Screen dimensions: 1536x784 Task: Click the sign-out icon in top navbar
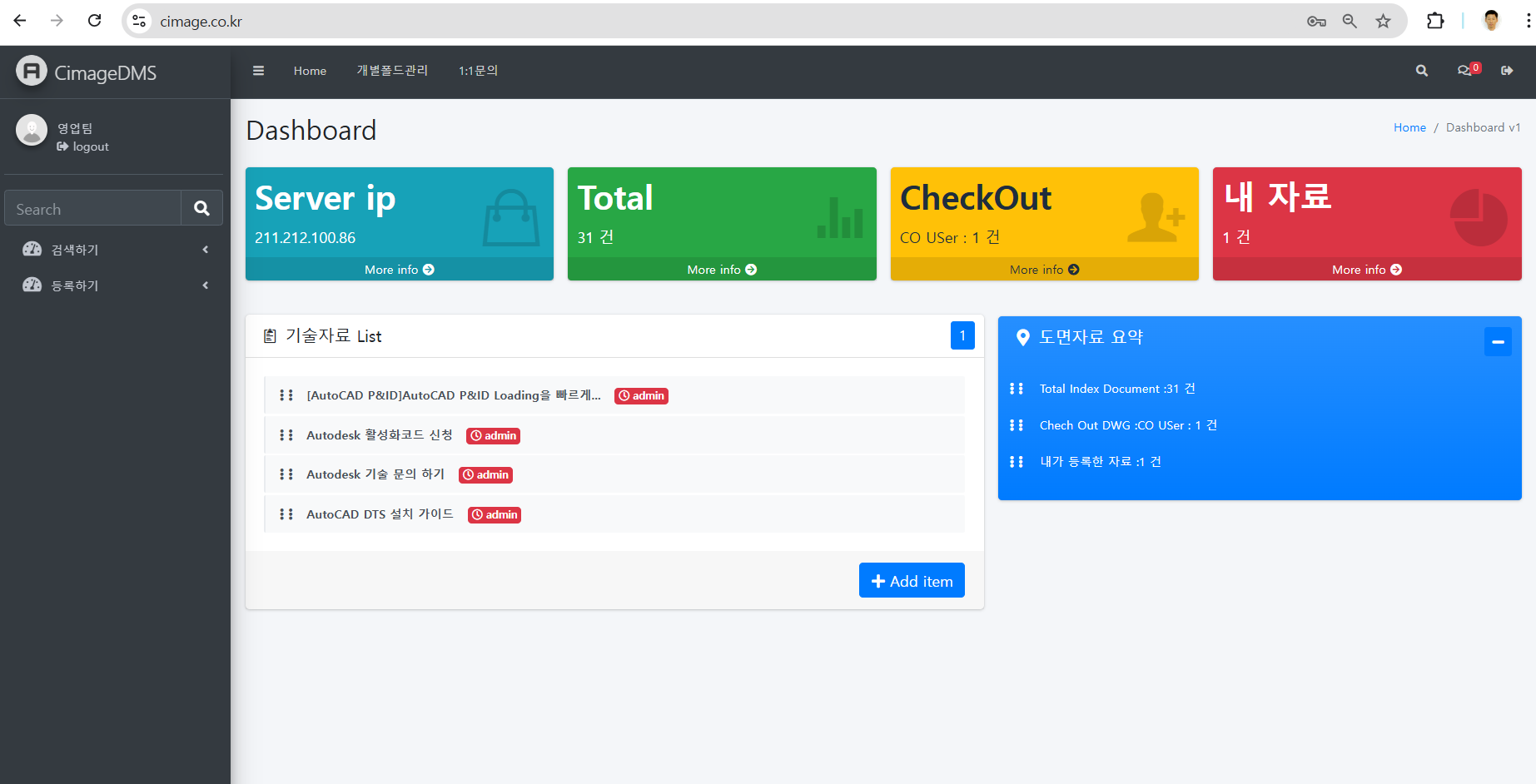click(x=1507, y=71)
